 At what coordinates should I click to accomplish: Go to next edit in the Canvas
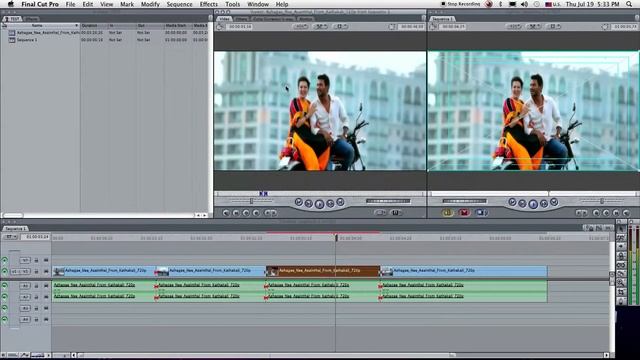tap(554, 202)
